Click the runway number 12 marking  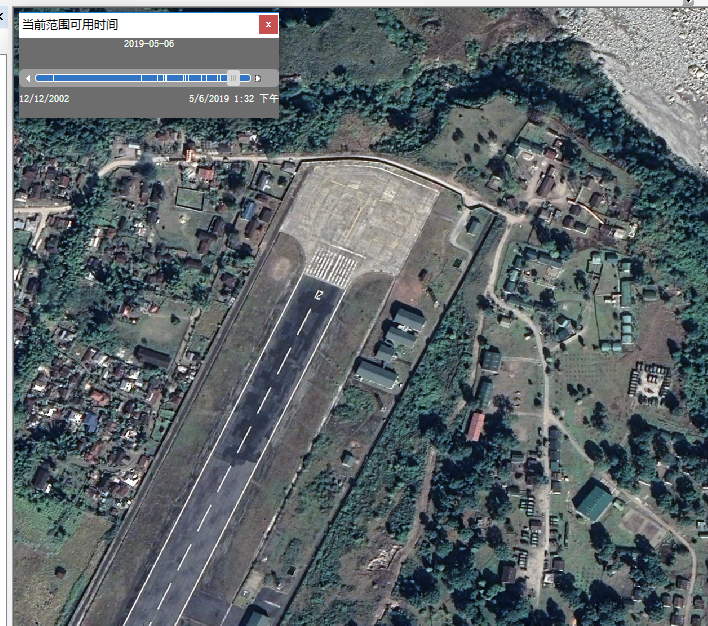pyautogui.click(x=319, y=294)
